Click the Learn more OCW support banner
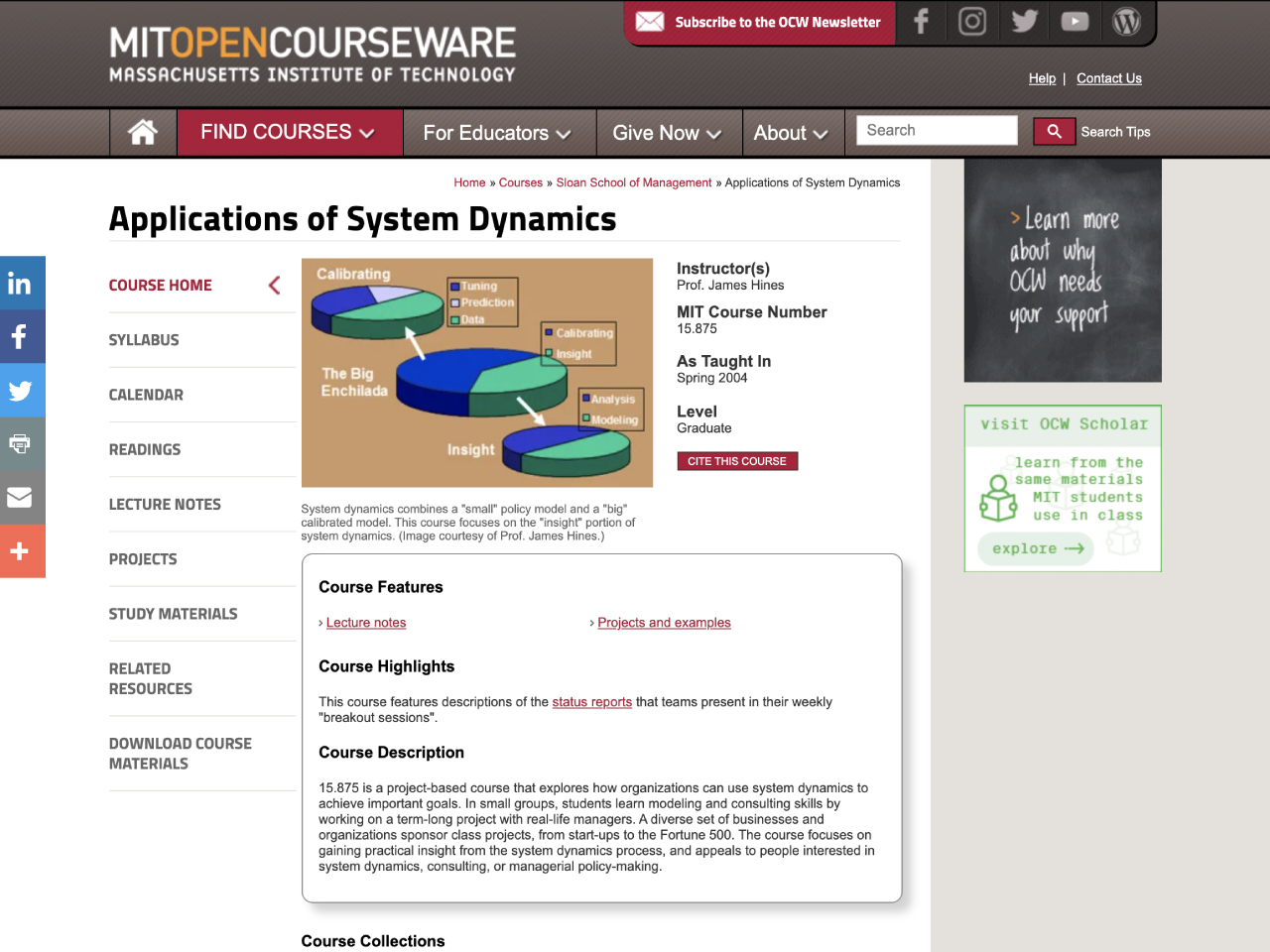 click(x=1063, y=271)
